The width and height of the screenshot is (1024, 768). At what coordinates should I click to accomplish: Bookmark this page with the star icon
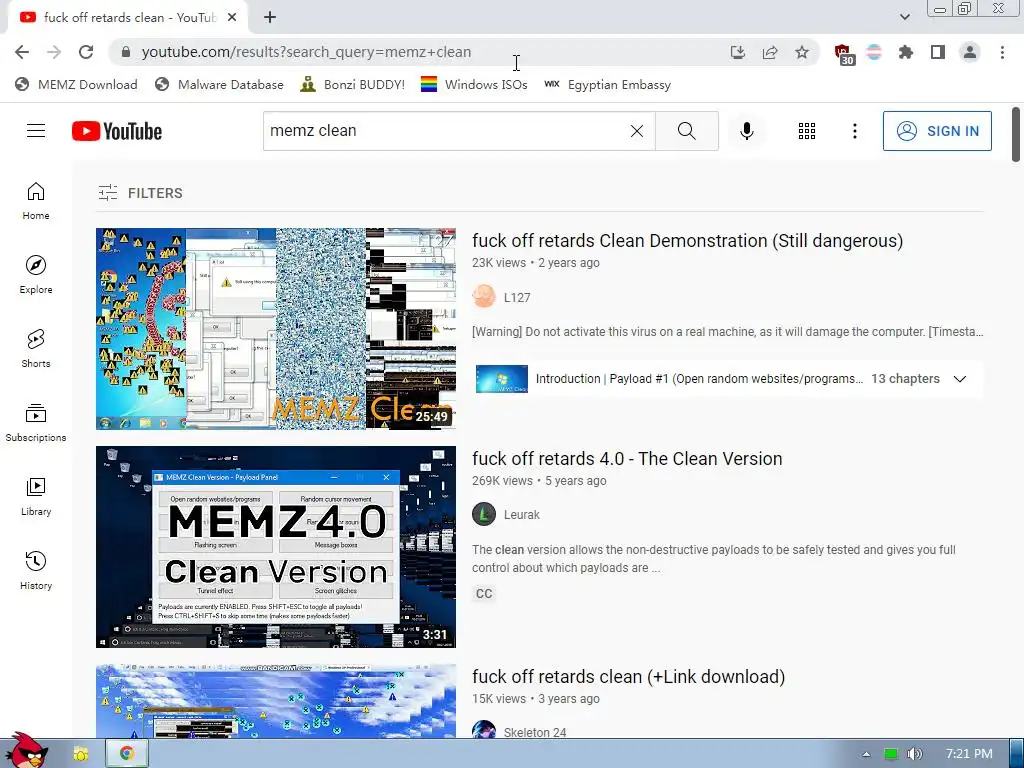[802, 52]
